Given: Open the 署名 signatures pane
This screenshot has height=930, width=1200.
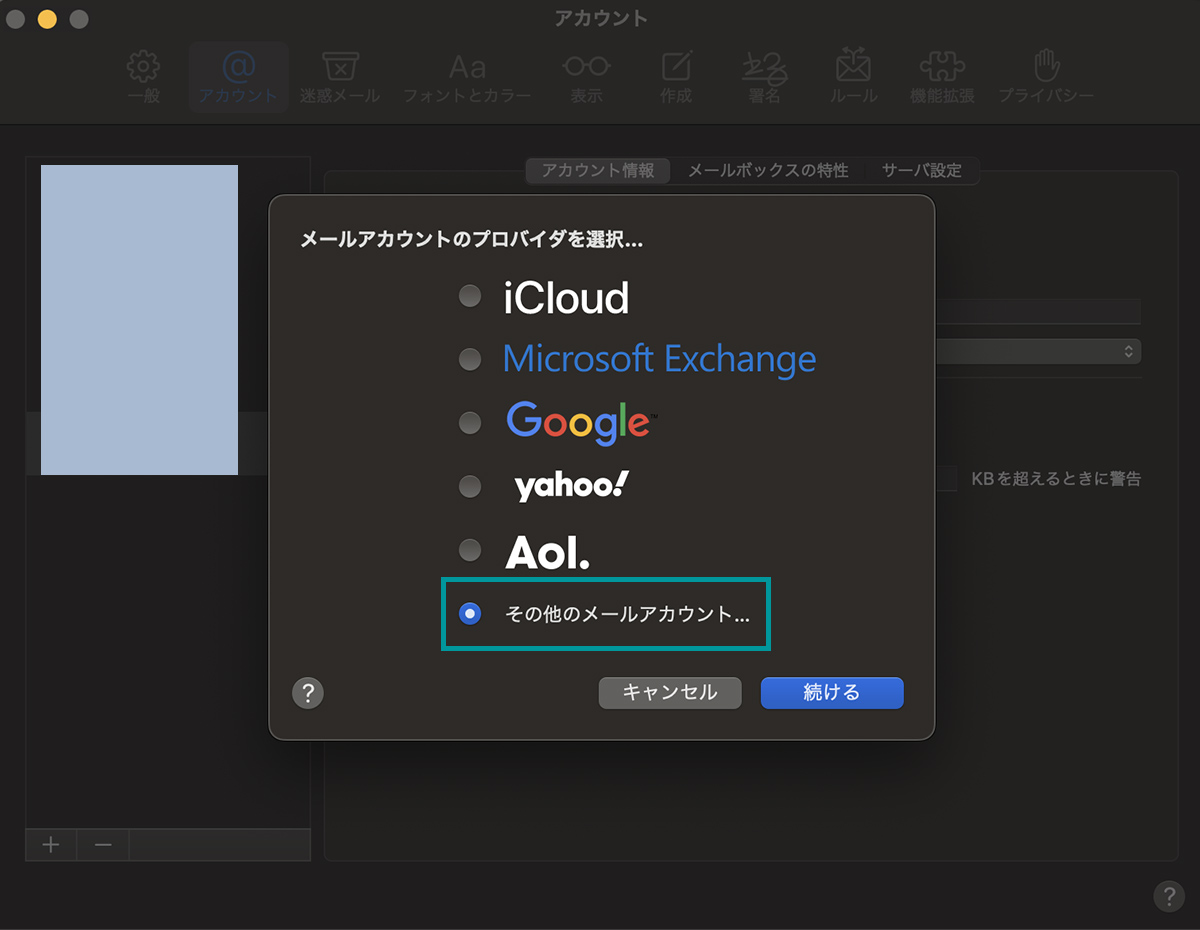Looking at the screenshot, I should click(765, 78).
